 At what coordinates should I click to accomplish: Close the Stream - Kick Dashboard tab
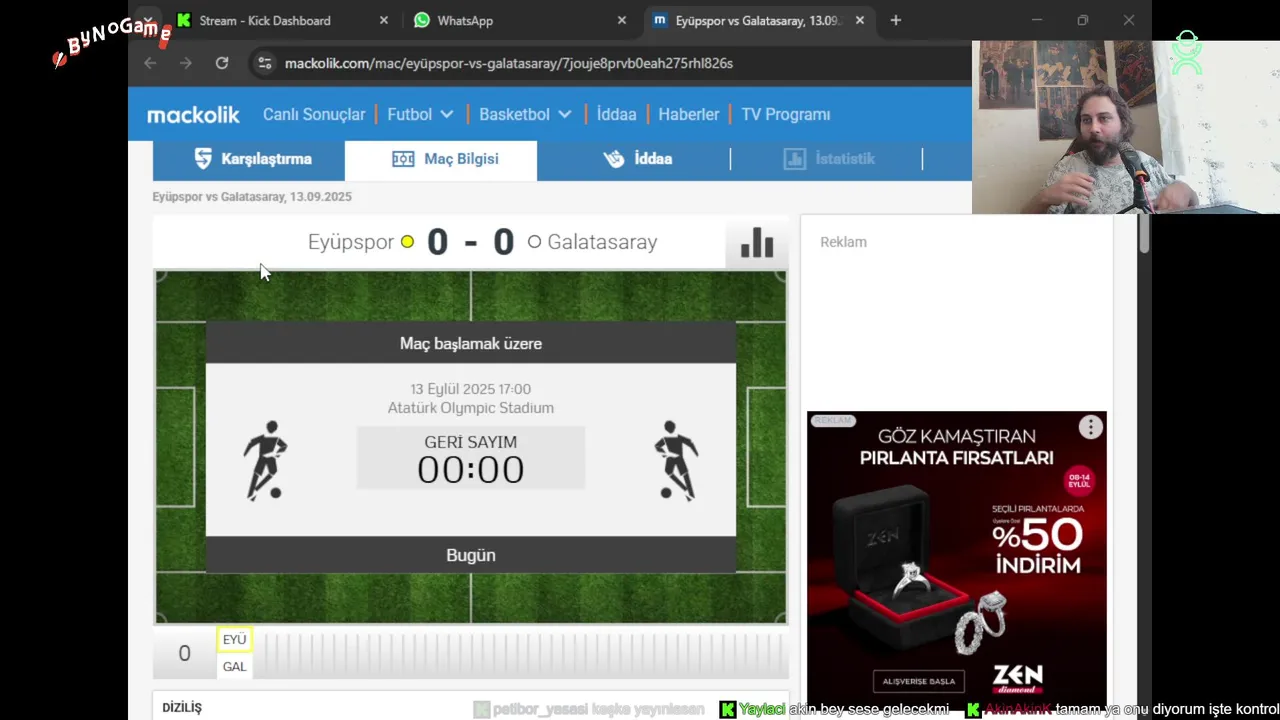tap(384, 20)
